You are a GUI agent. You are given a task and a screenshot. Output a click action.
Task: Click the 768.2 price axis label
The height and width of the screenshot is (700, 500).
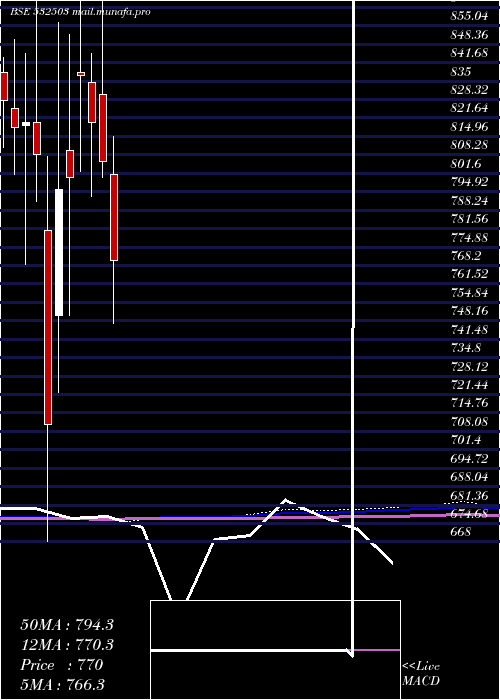click(x=466, y=256)
